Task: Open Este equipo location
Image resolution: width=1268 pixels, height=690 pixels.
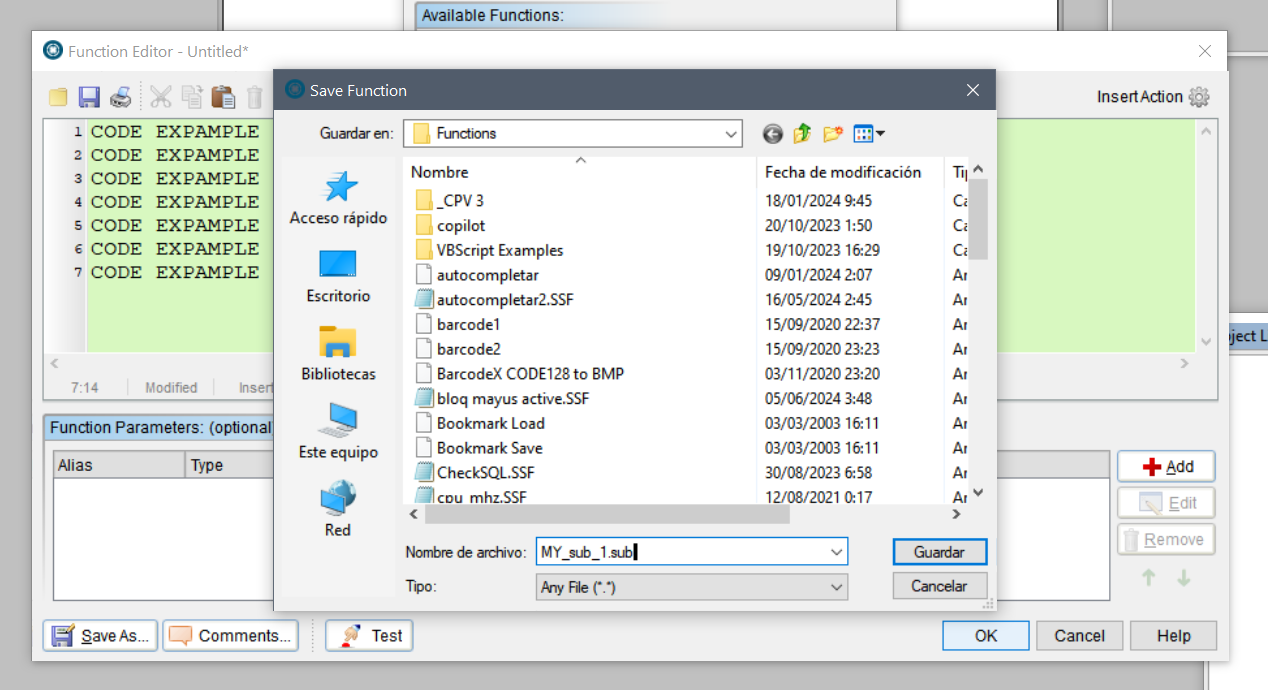Action: pos(338,432)
